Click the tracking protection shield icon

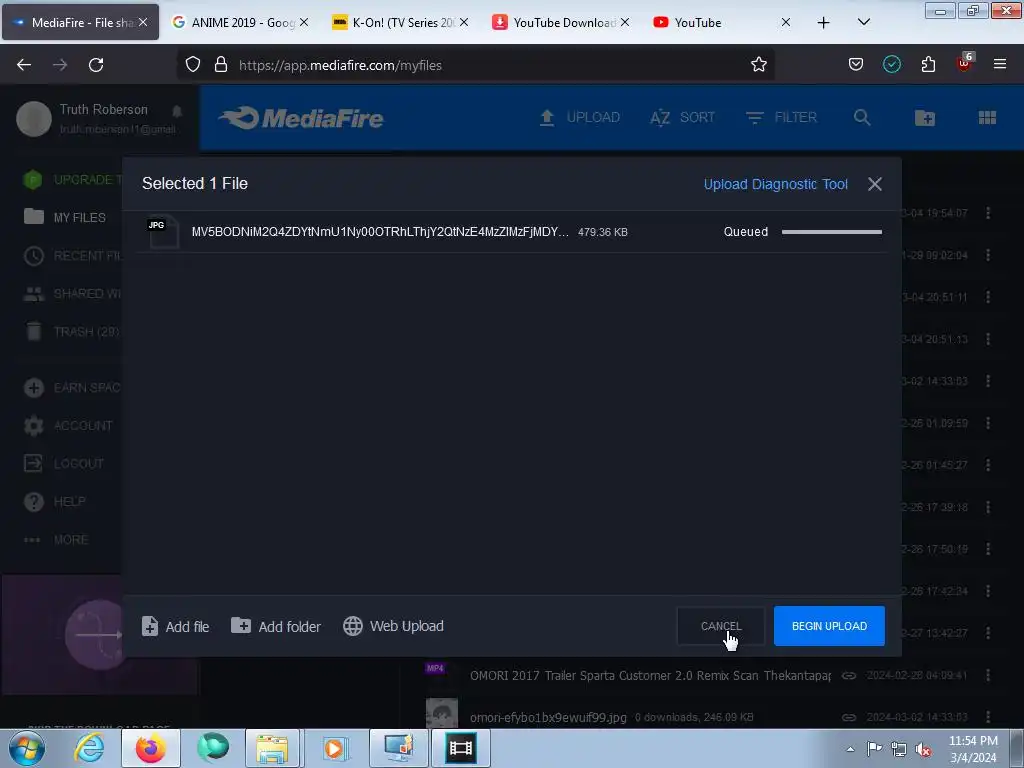[193, 65]
